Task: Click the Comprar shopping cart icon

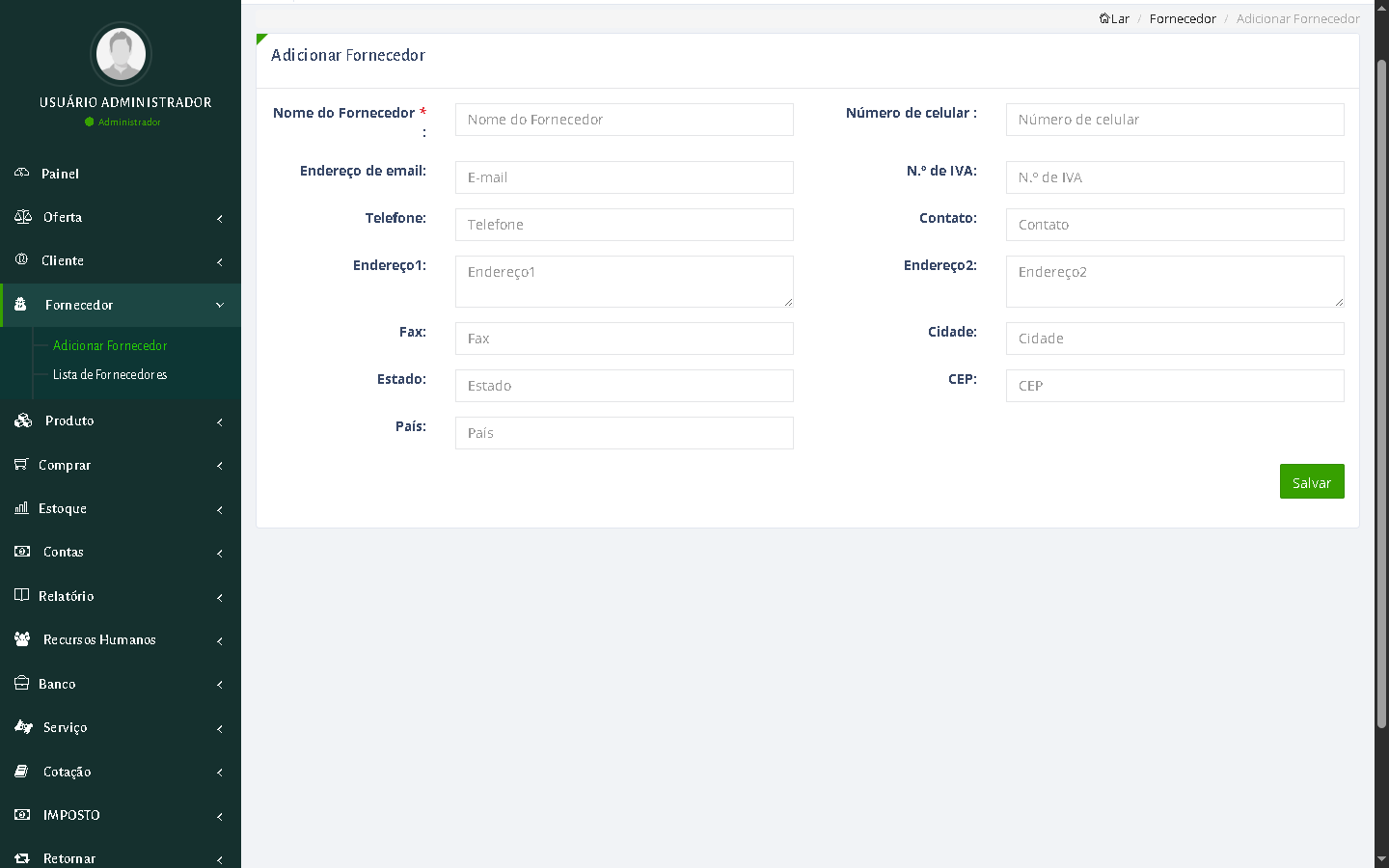Action: [21, 465]
